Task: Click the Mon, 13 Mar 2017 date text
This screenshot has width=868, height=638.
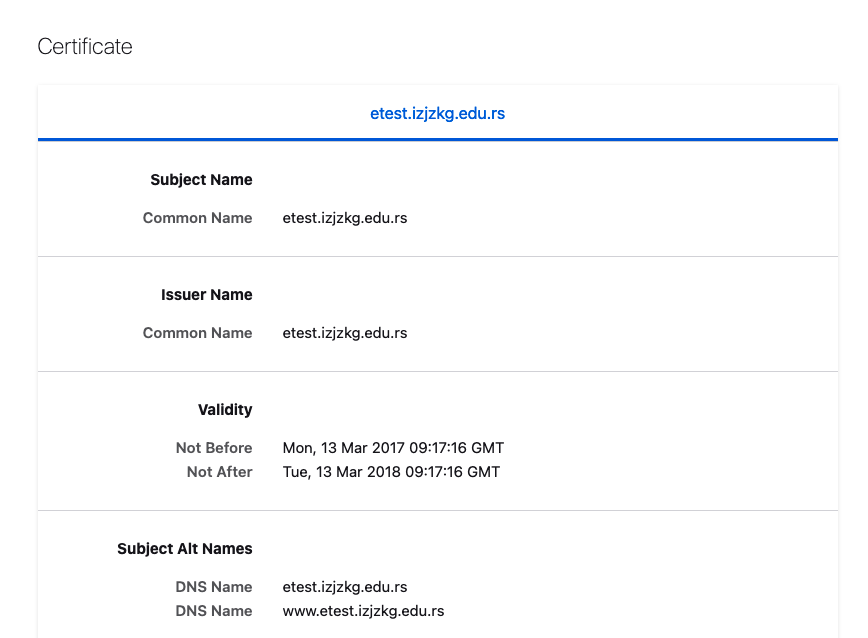Action: [x=343, y=448]
